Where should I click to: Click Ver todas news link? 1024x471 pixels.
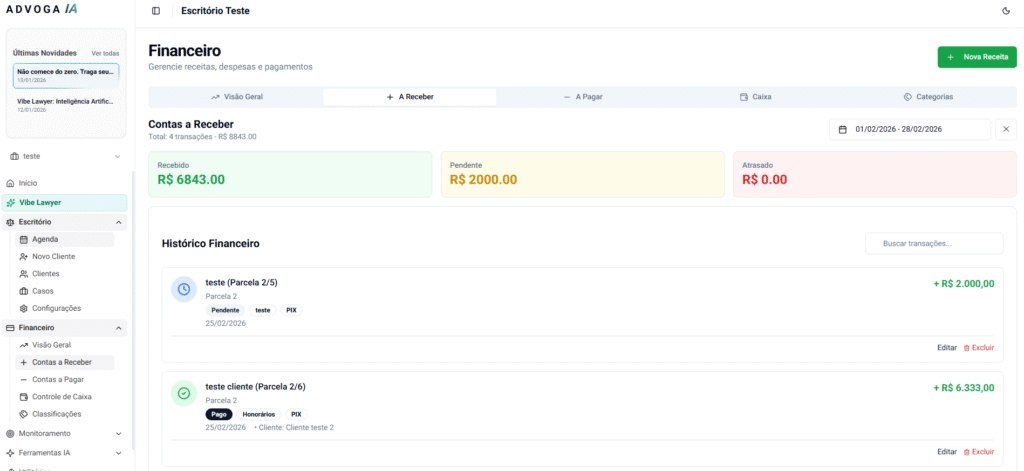(x=105, y=53)
